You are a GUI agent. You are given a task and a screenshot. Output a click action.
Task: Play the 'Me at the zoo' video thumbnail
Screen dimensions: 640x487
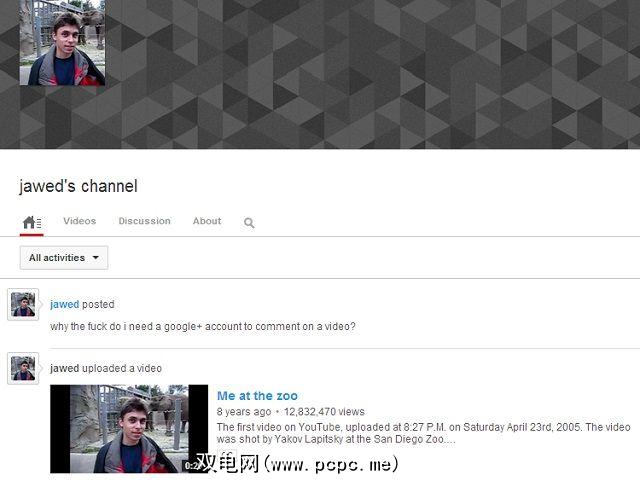(x=129, y=429)
